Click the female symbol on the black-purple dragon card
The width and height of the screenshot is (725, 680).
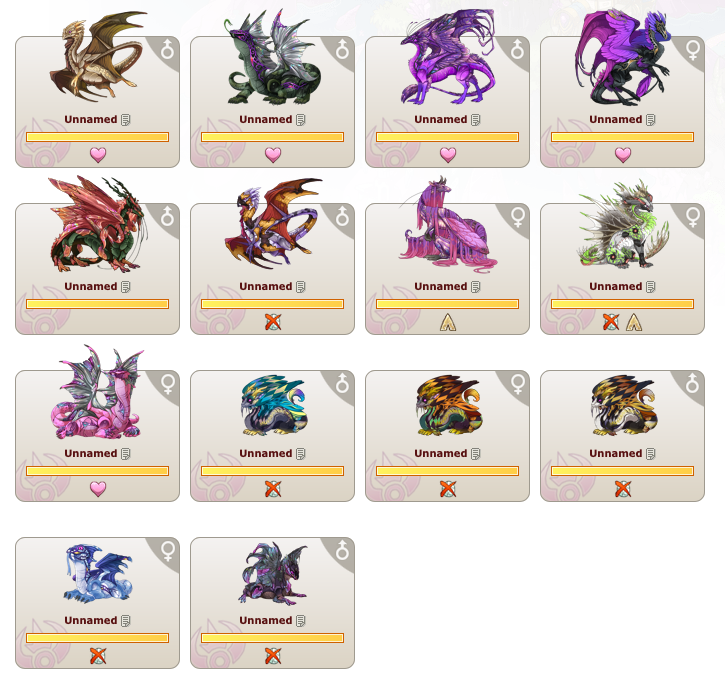[693, 50]
